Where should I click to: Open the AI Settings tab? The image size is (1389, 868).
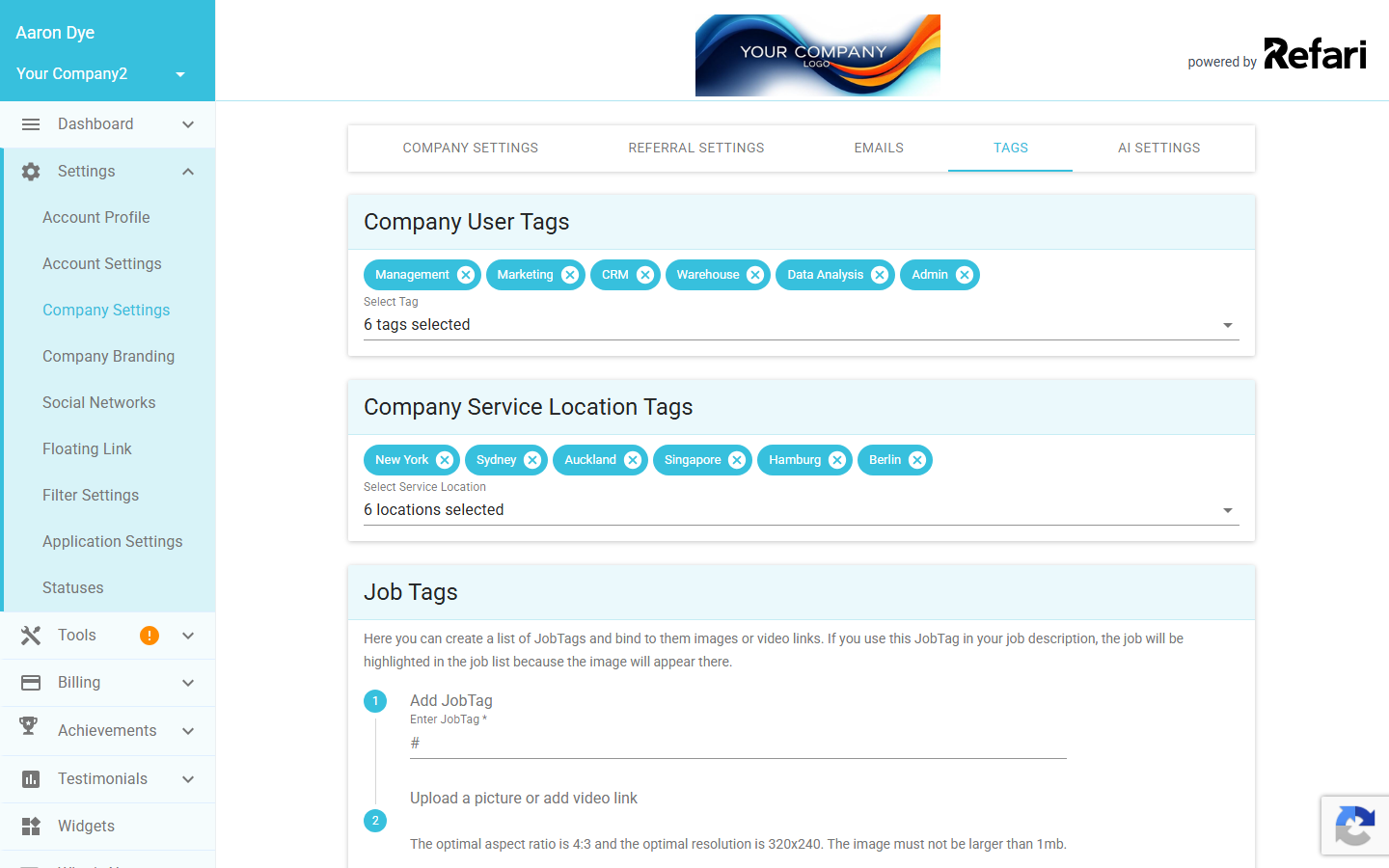coord(1159,149)
